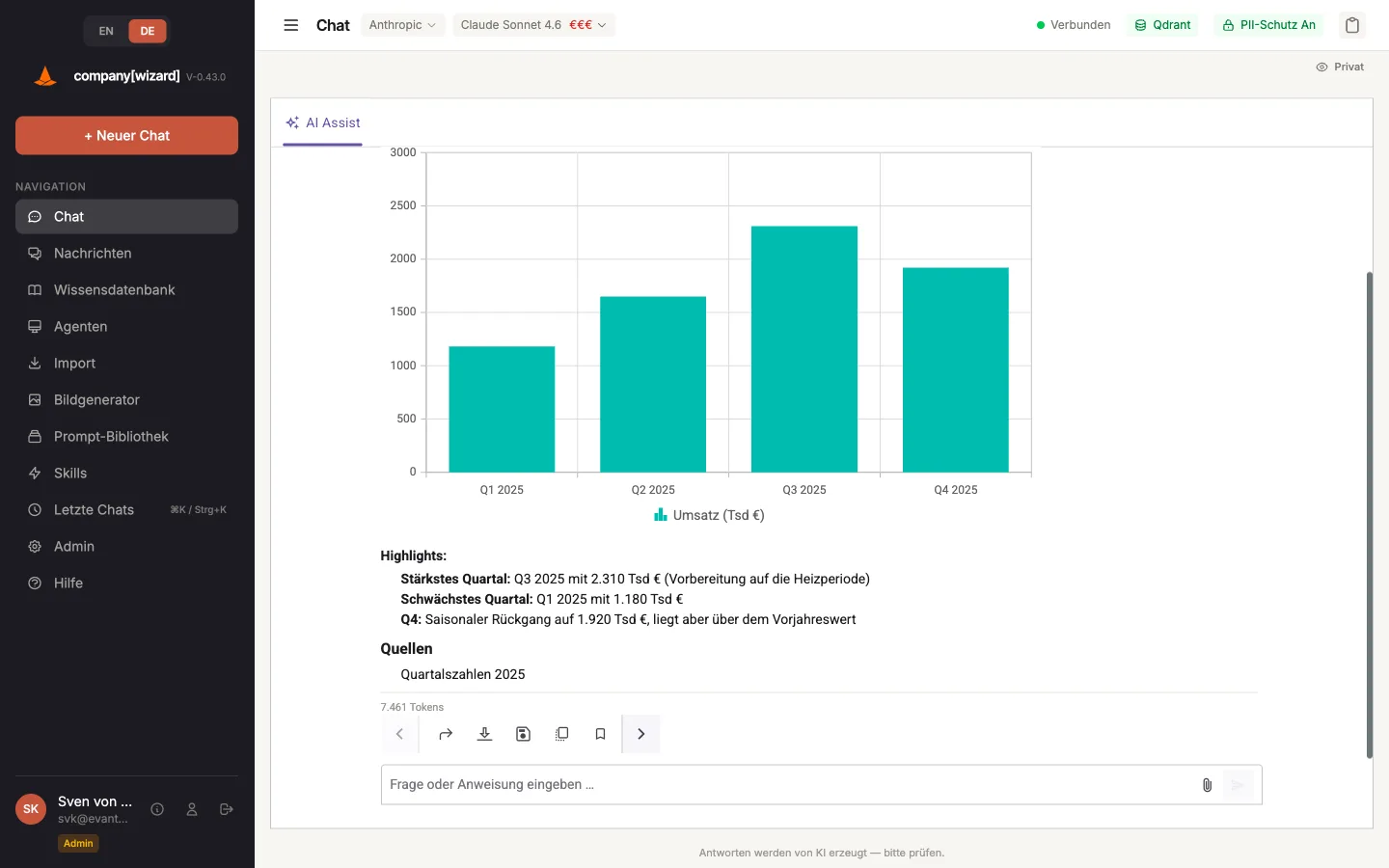Viewport: 1389px width, 868px height.
Task: Open the clipboard icon in the top bar
Action: click(x=1352, y=25)
